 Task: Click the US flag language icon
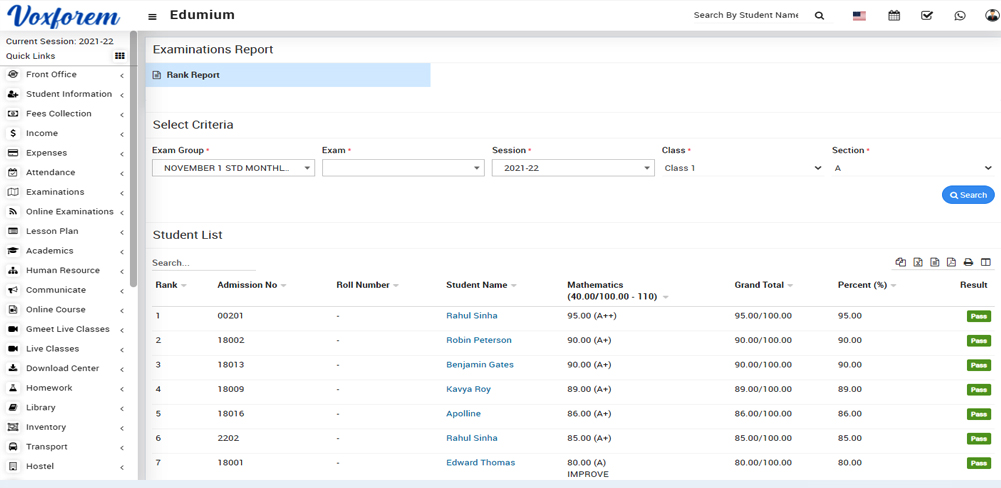tap(859, 16)
